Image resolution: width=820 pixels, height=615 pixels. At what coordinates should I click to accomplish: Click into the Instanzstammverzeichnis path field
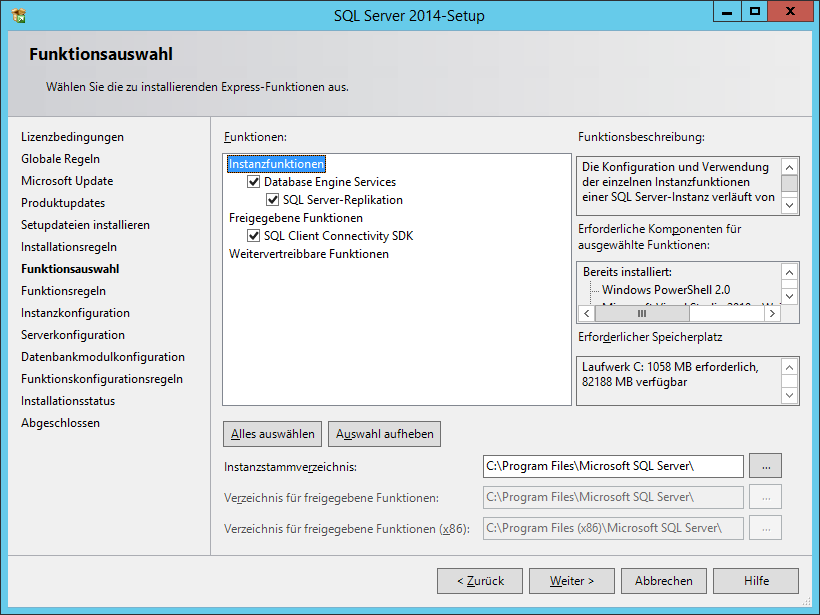tap(612, 466)
